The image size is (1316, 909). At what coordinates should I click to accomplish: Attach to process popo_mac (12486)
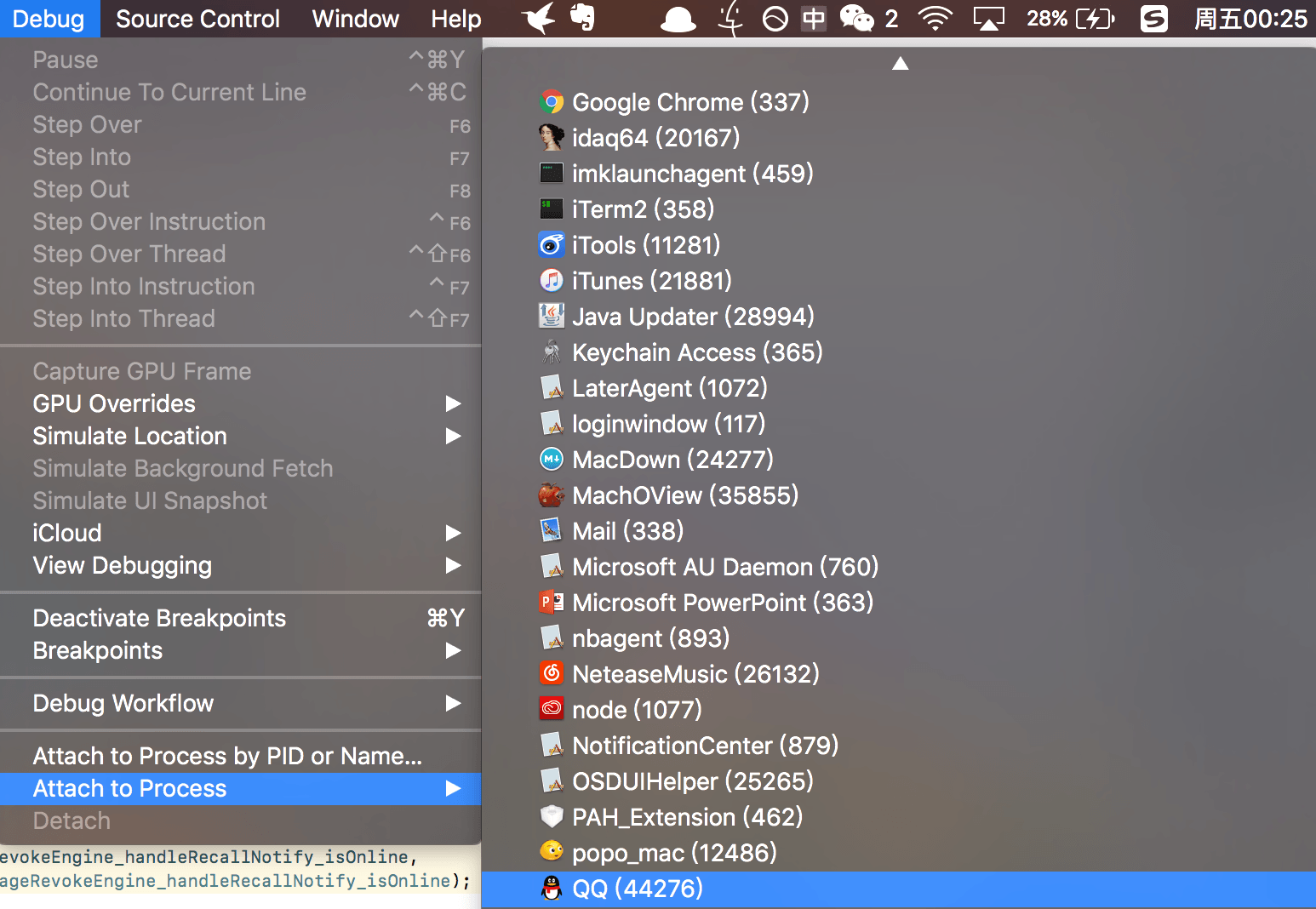[899, 853]
